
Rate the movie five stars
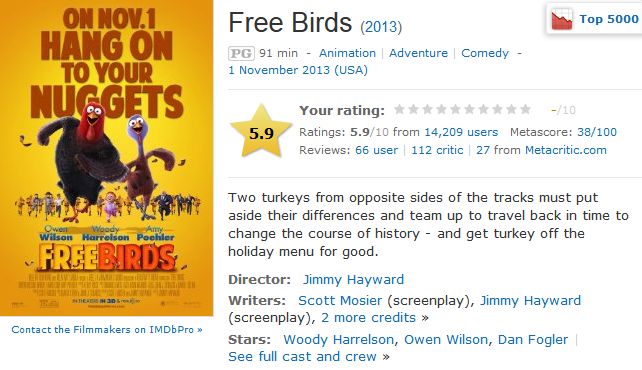455,109
